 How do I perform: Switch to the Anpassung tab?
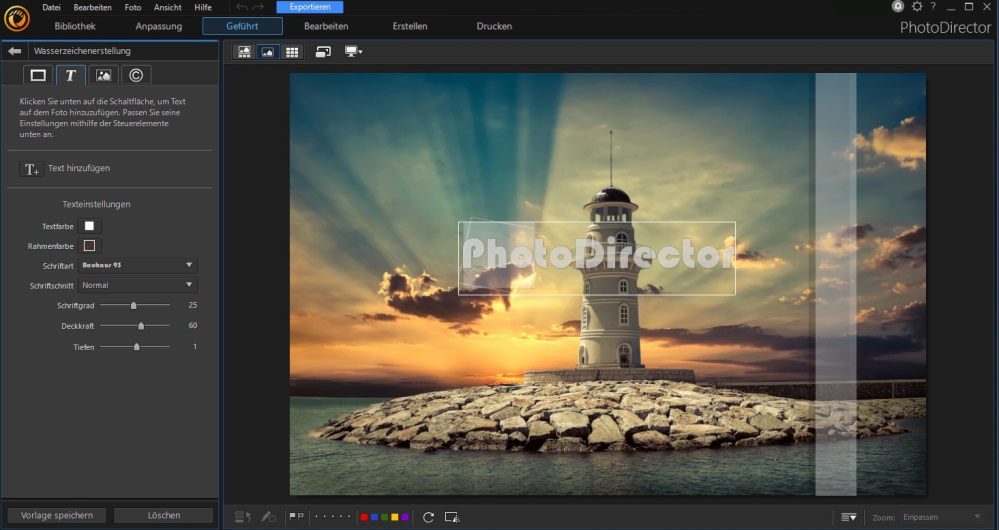coord(159,26)
